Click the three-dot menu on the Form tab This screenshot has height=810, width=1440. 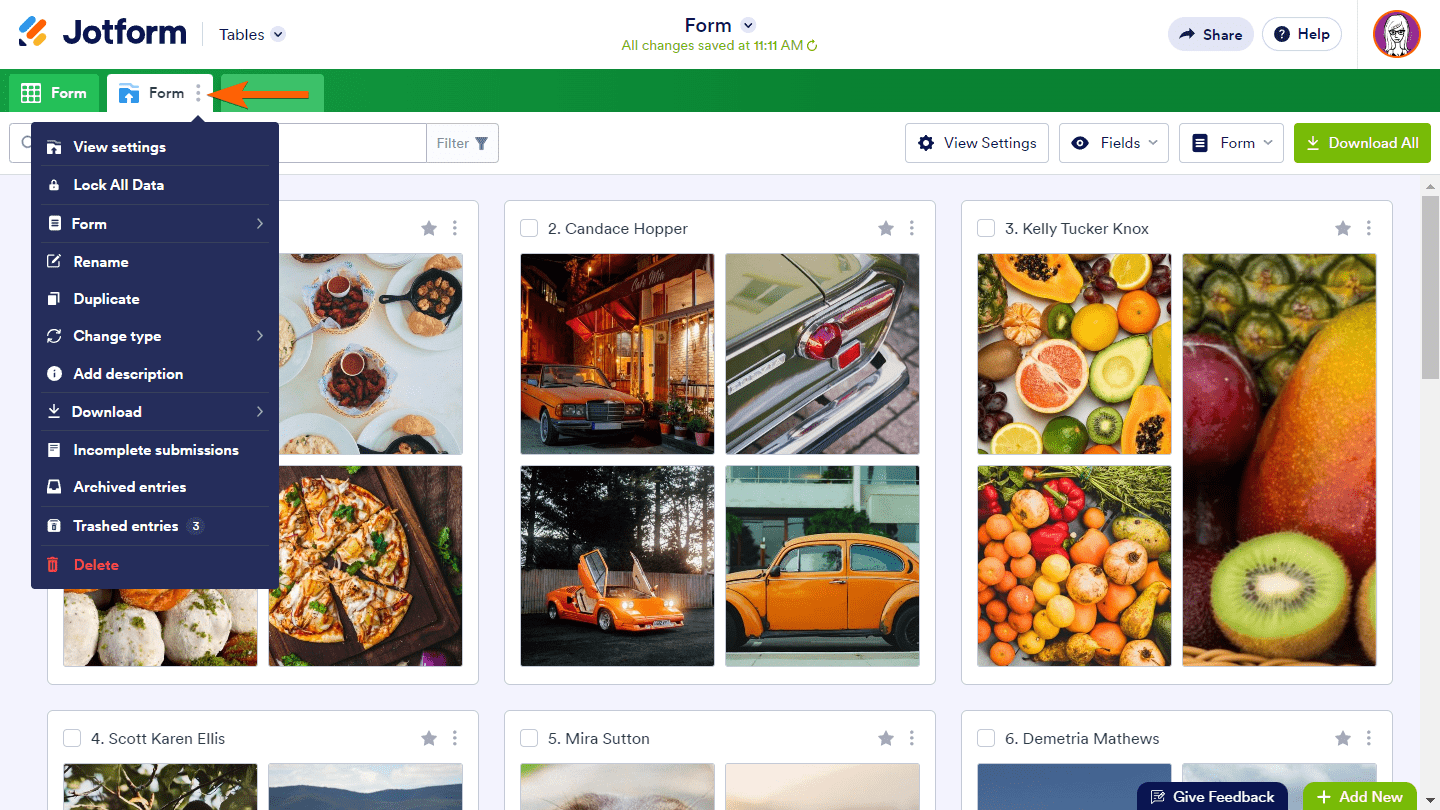[x=198, y=93]
